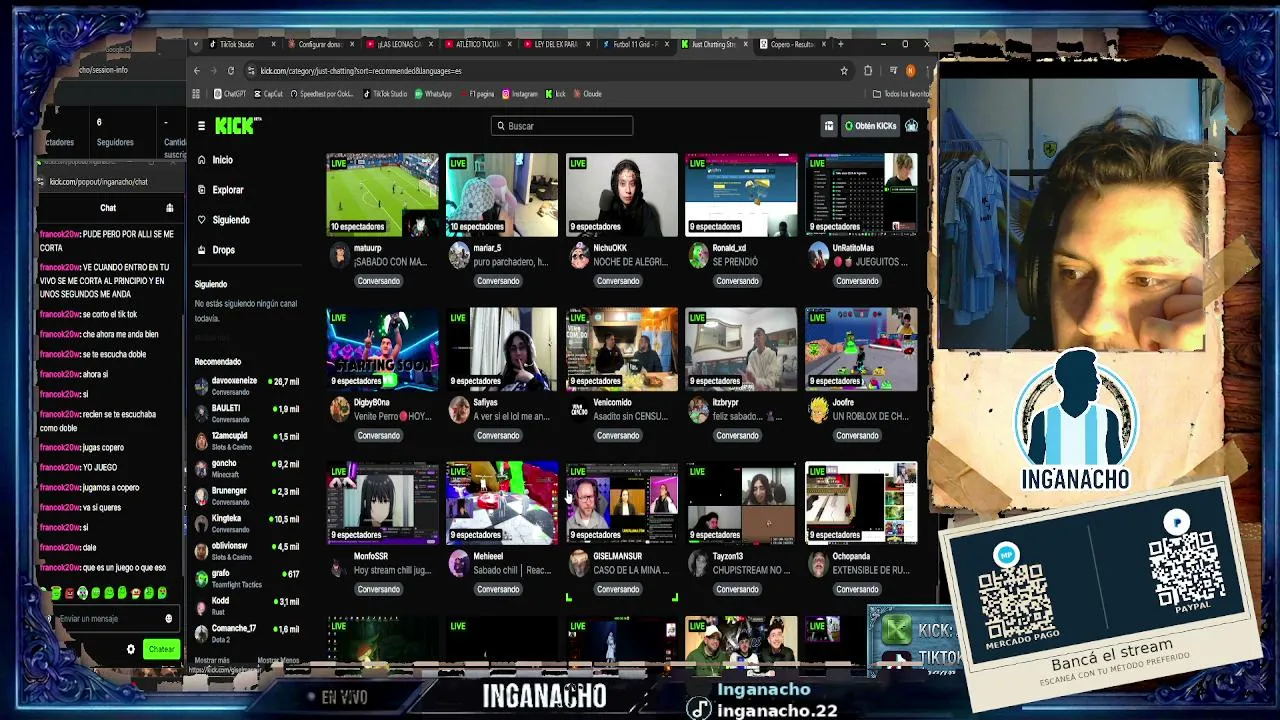Click the gift icon in Chat header
The width and height of the screenshot is (1280, 720).
point(169,208)
